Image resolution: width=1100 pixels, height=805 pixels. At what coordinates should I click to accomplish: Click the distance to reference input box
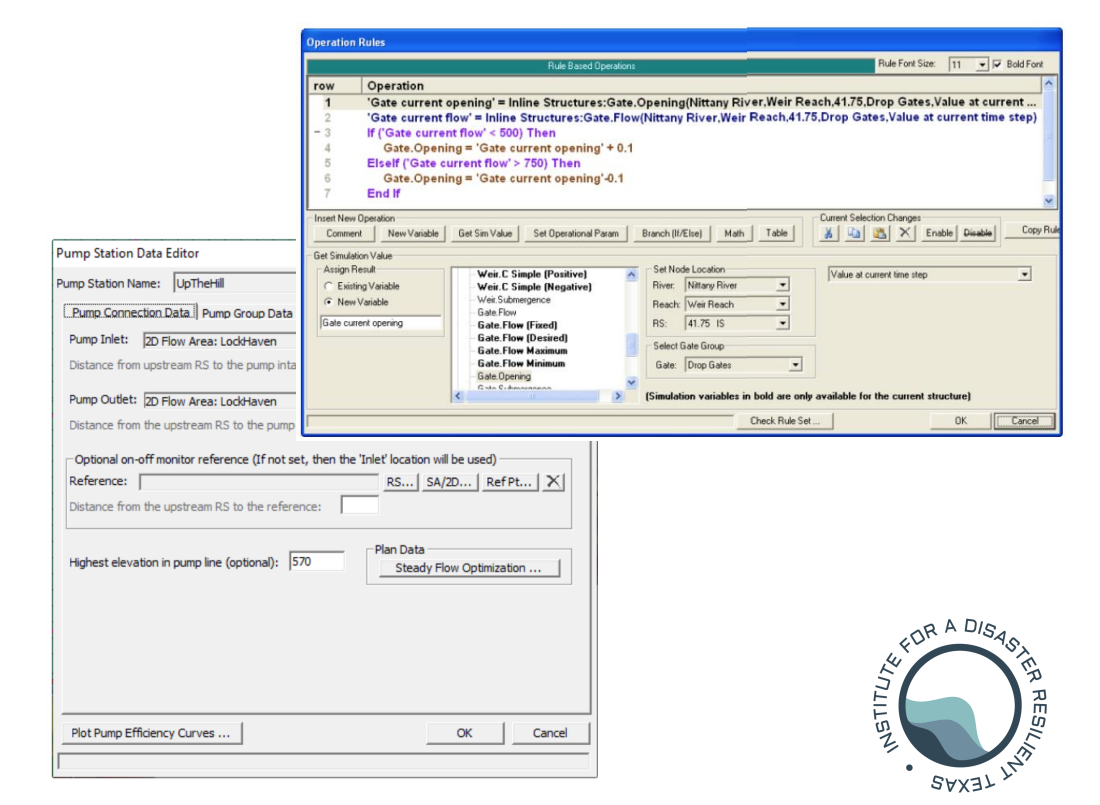pos(359,505)
